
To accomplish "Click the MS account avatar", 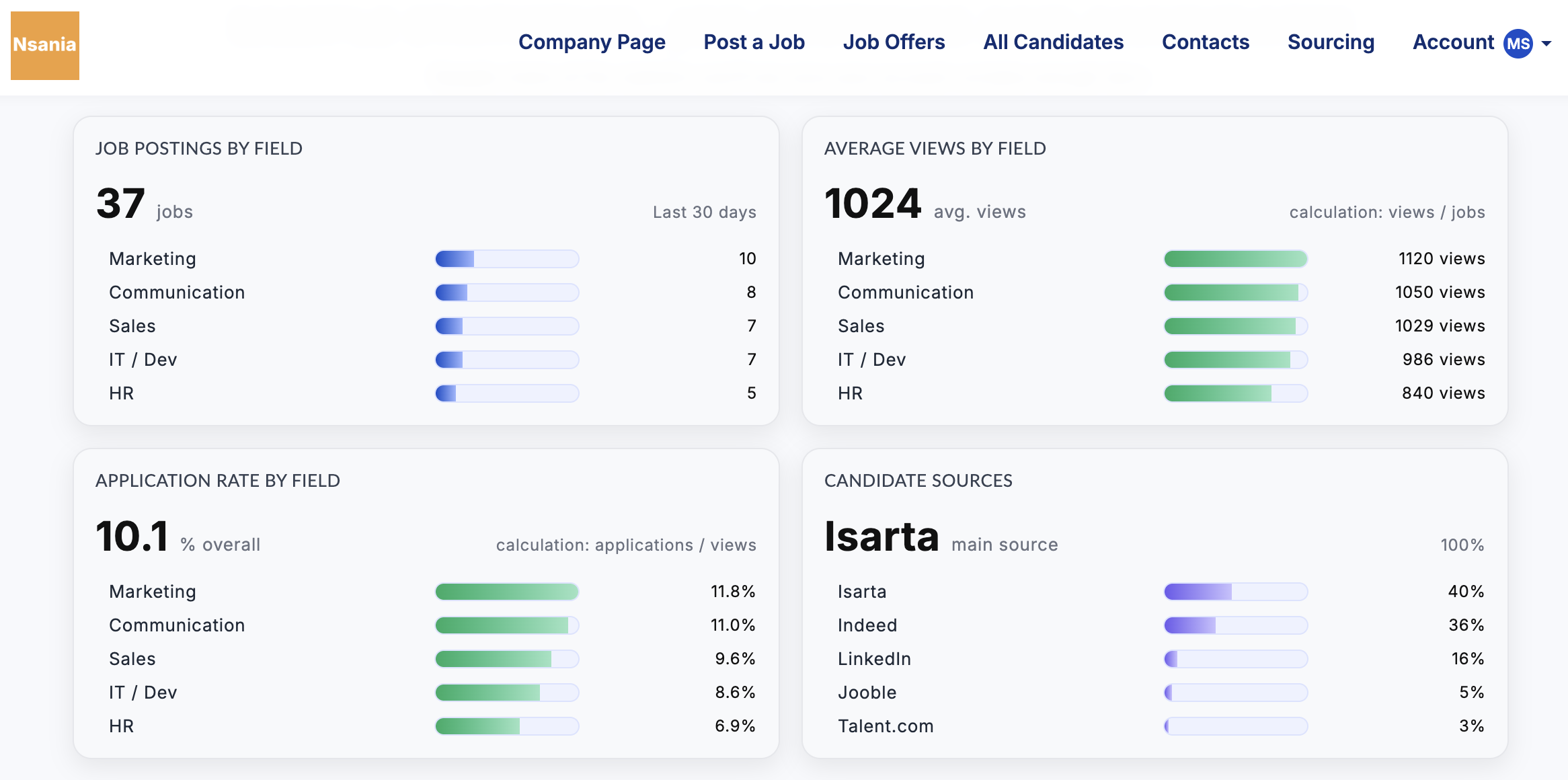I will (x=1518, y=44).
